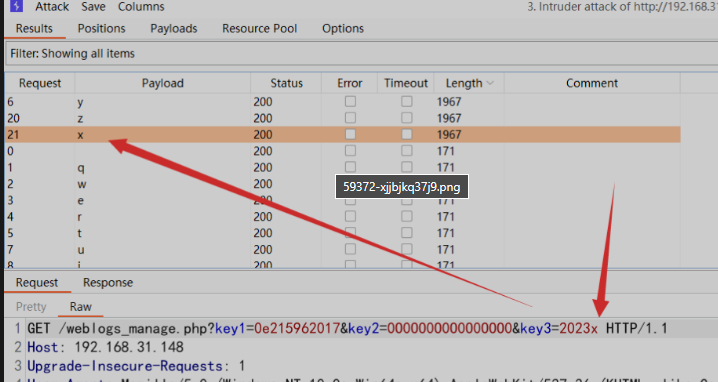The height and width of the screenshot is (382, 718).
Task: Open the Response message tab
Action: click(108, 283)
